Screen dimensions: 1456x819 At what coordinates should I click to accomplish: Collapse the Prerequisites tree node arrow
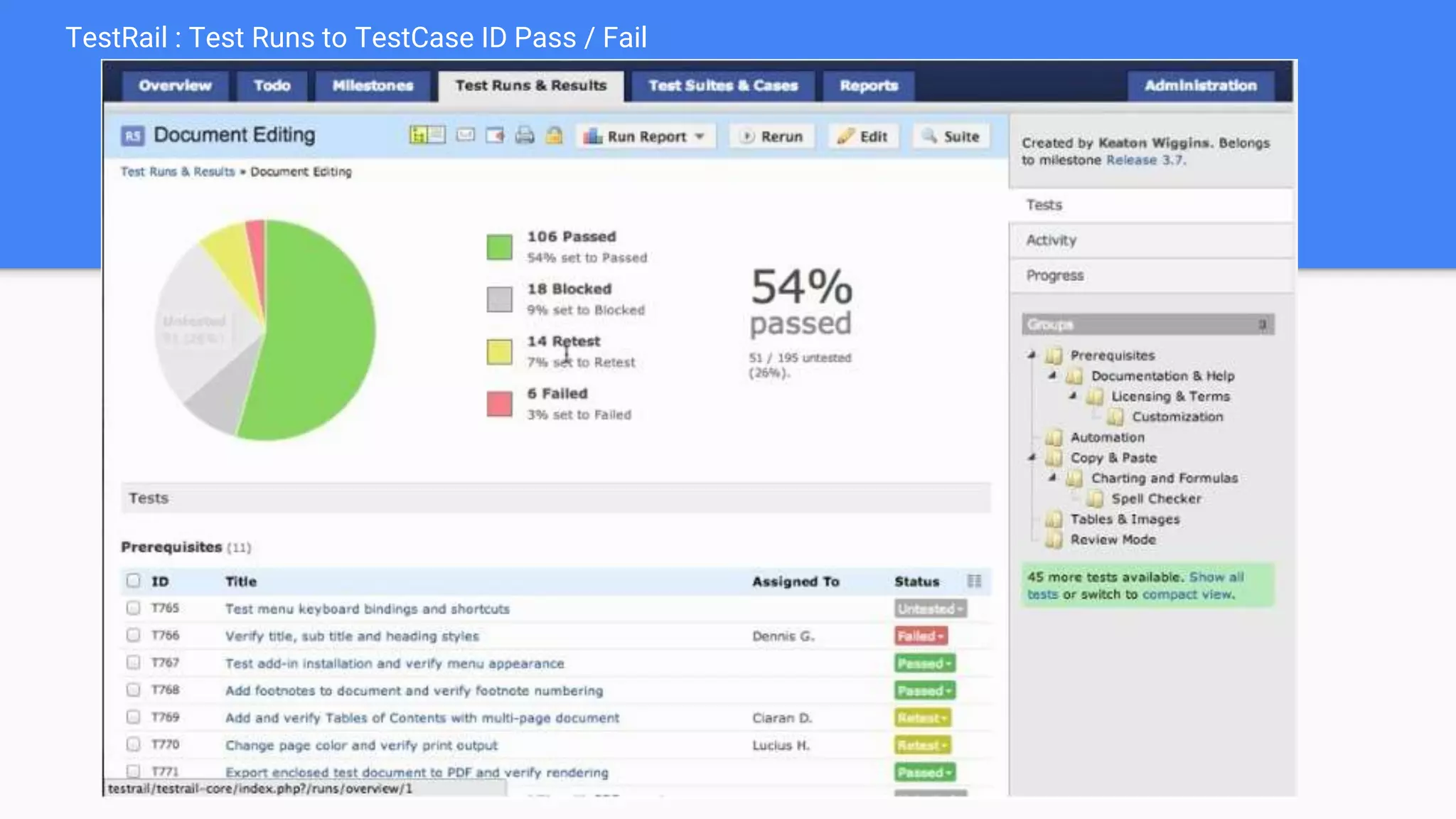(x=1032, y=355)
